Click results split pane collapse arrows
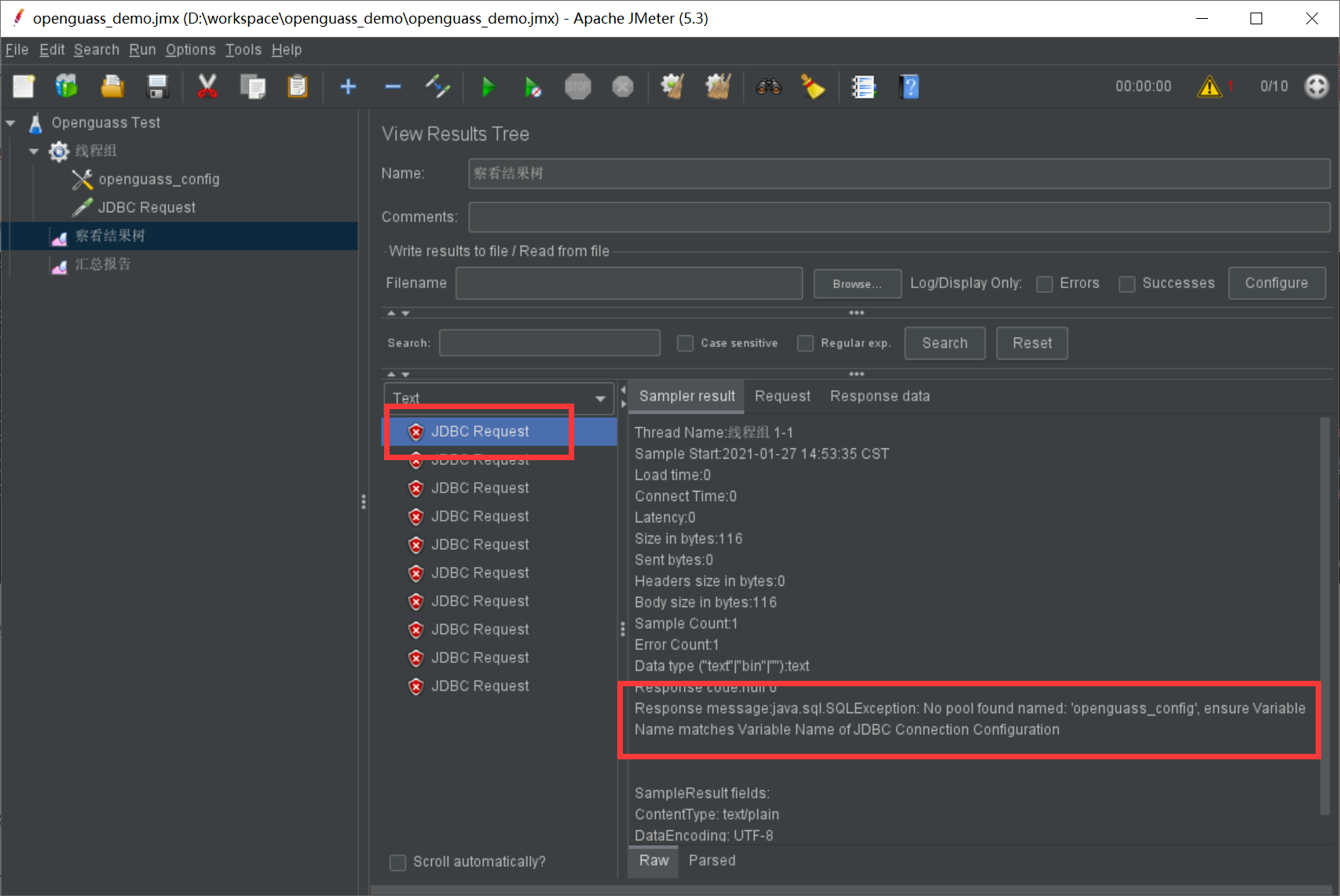 [x=624, y=397]
